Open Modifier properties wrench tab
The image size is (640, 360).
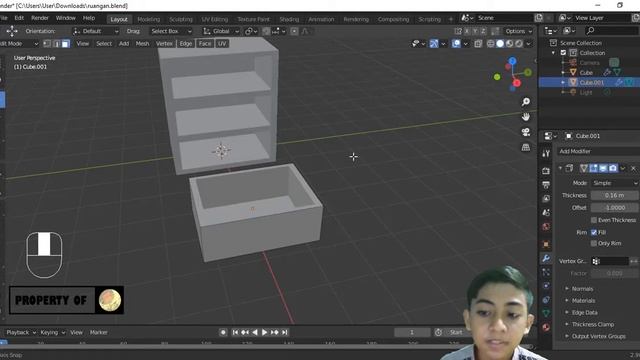click(x=546, y=258)
